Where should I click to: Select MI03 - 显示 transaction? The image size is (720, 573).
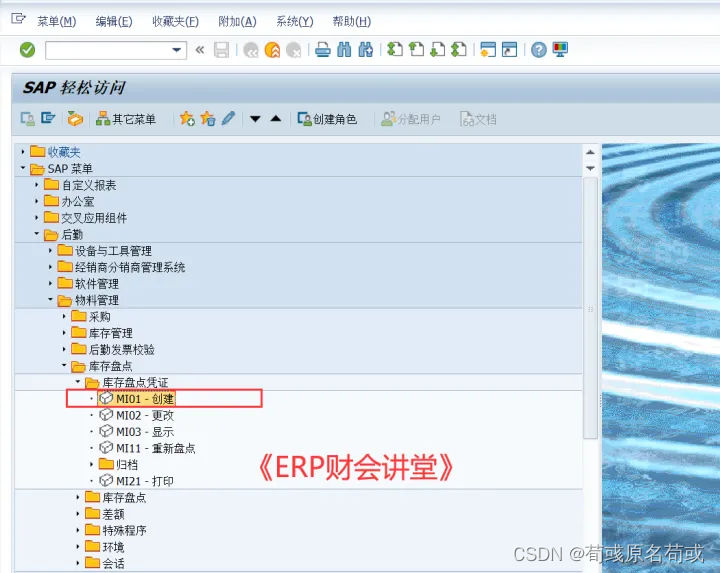tap(137, 432)
